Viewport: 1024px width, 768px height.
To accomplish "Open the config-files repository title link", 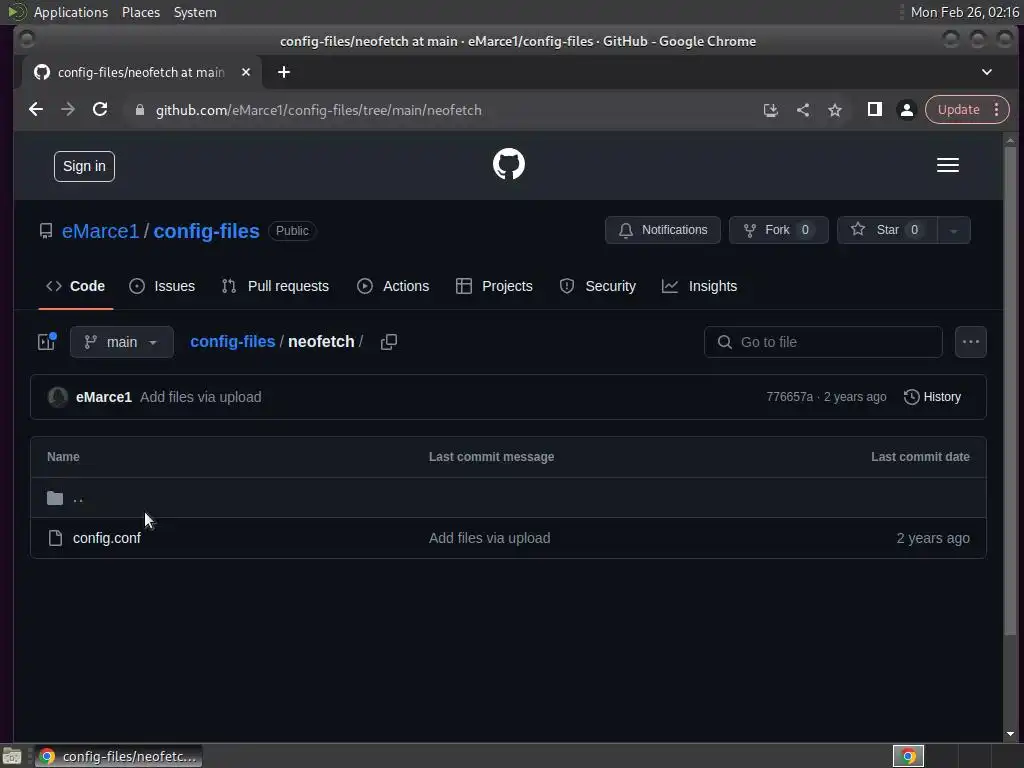I will [206, 231].
